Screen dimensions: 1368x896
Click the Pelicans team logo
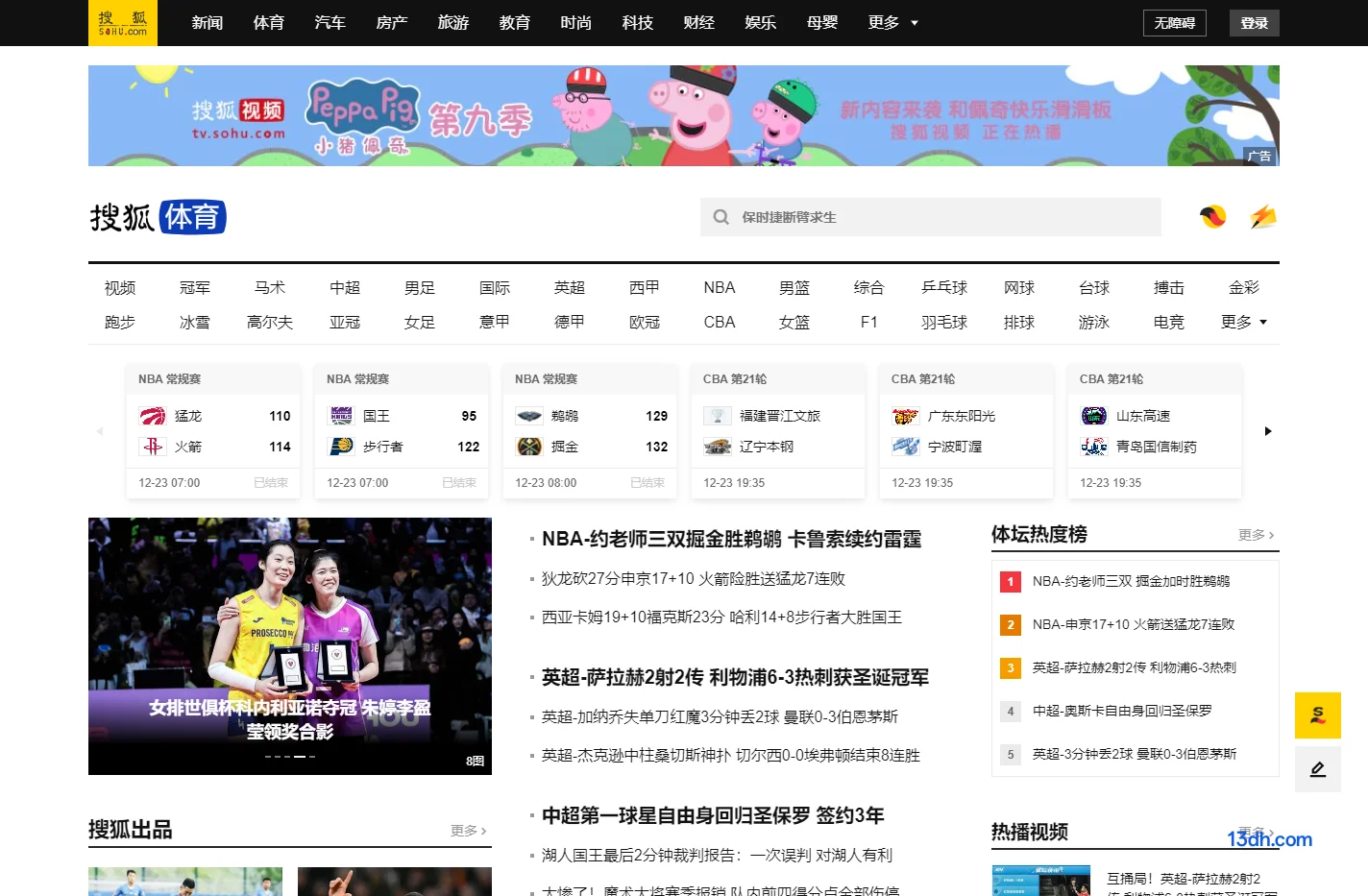click(x=529, y=416)
